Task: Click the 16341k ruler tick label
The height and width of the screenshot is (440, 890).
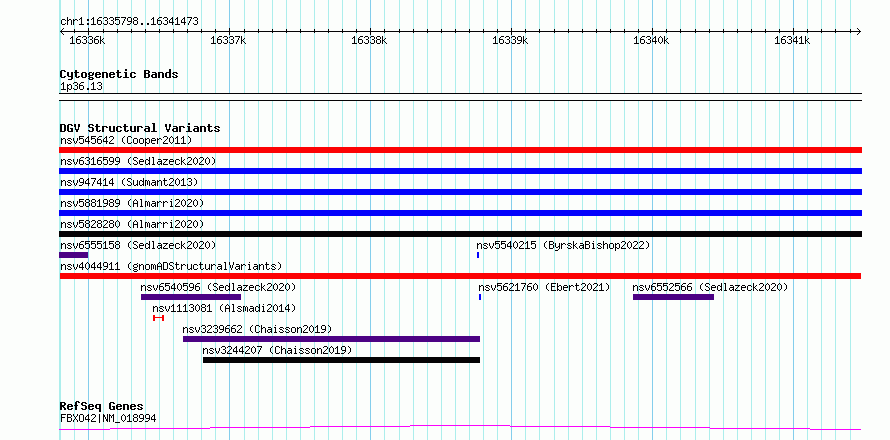Action: coord(792,40)
